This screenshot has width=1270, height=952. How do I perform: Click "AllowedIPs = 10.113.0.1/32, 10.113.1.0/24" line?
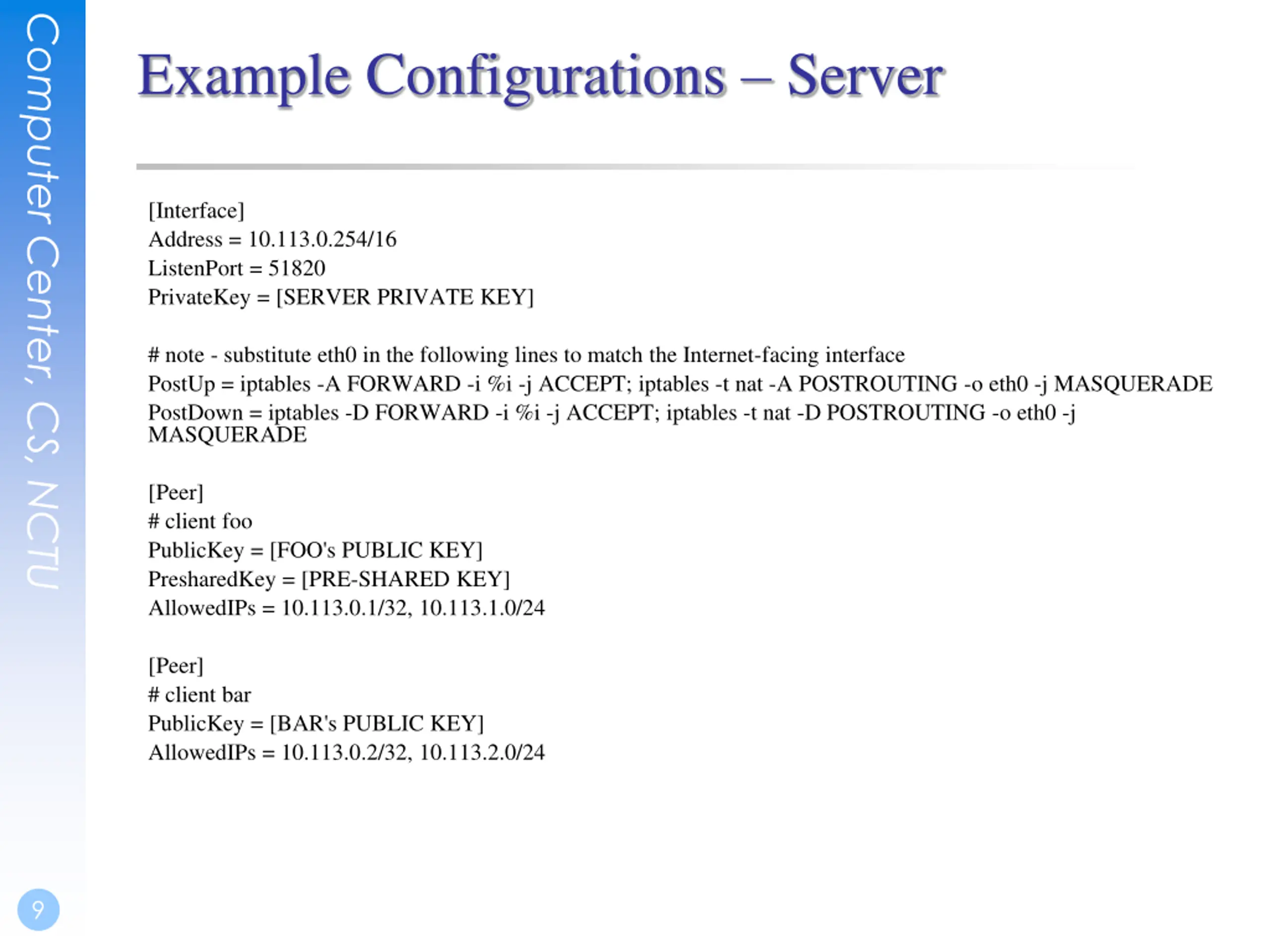click(347, 608)
